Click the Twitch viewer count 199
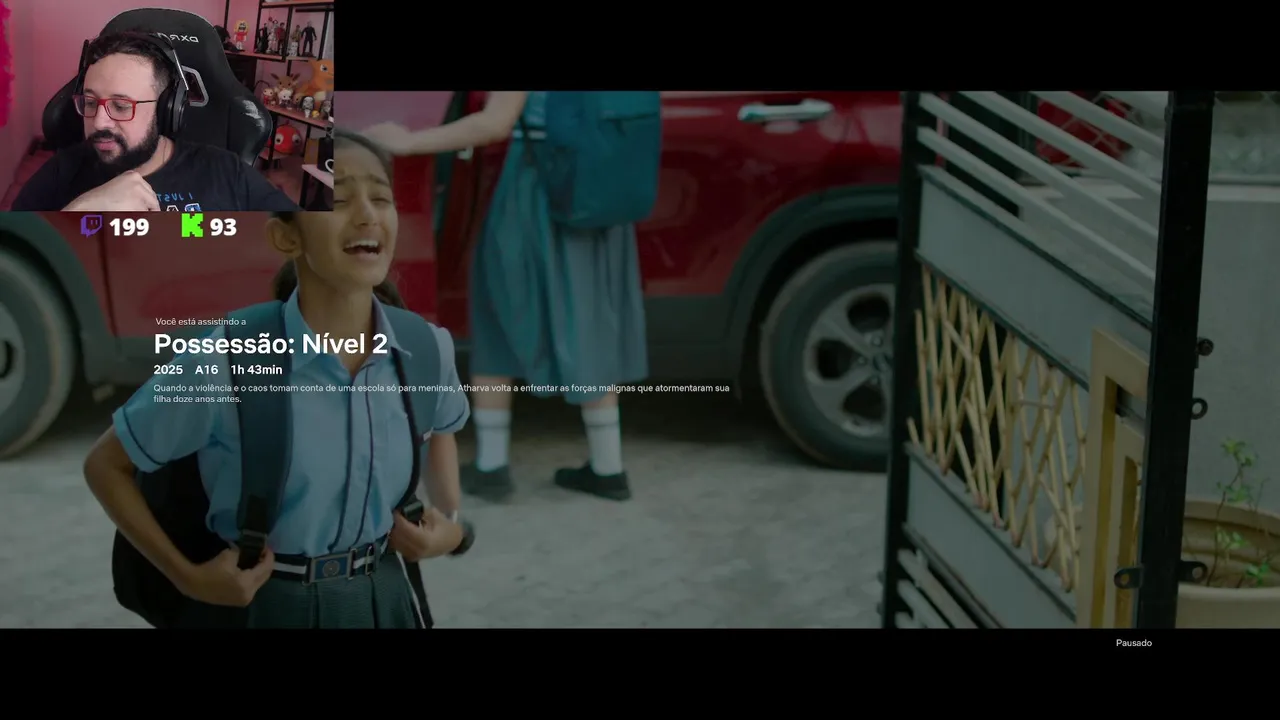 [x=129, y=227]
